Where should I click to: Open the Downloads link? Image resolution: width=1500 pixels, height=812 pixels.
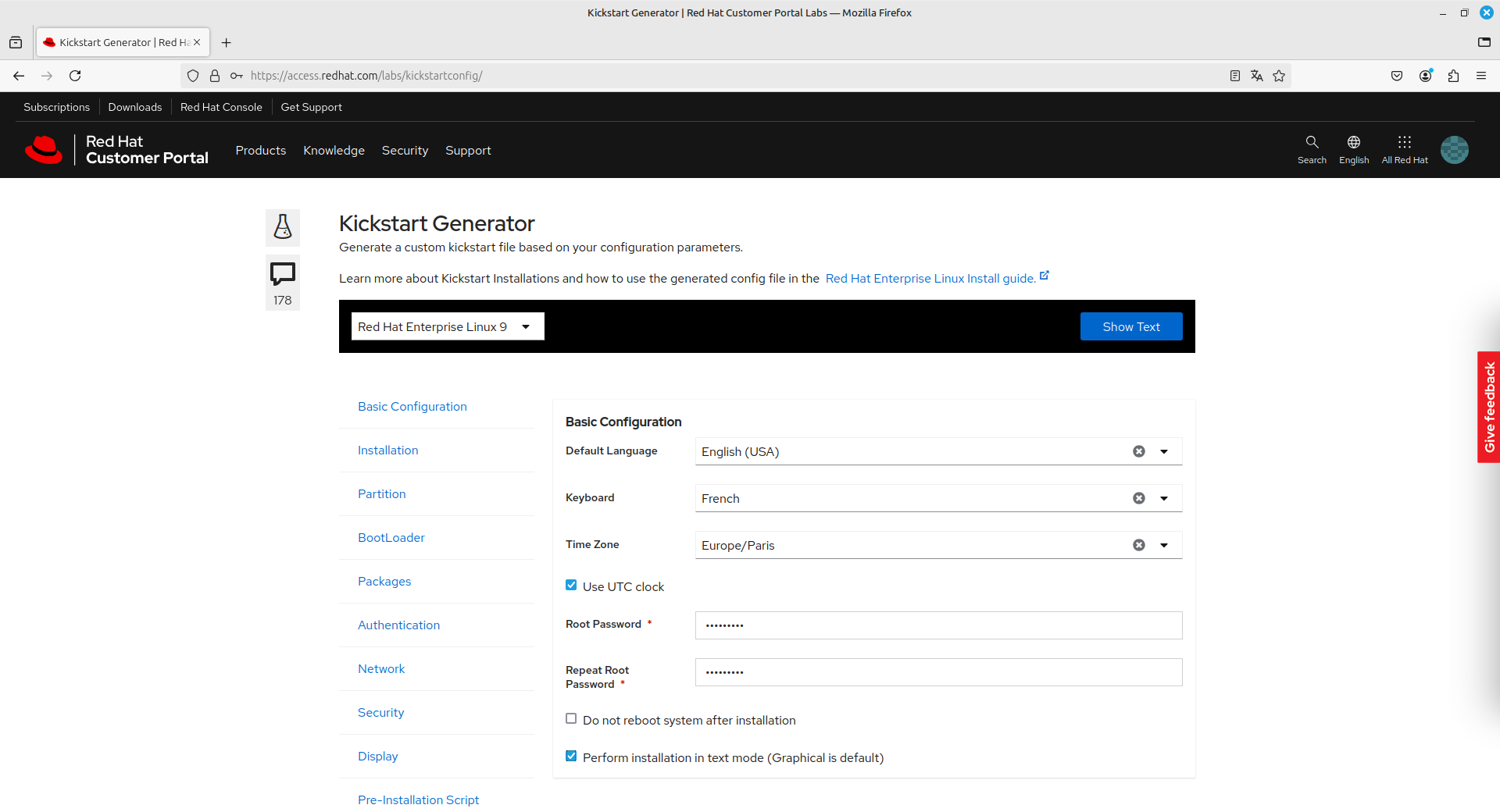pos(135,107)
